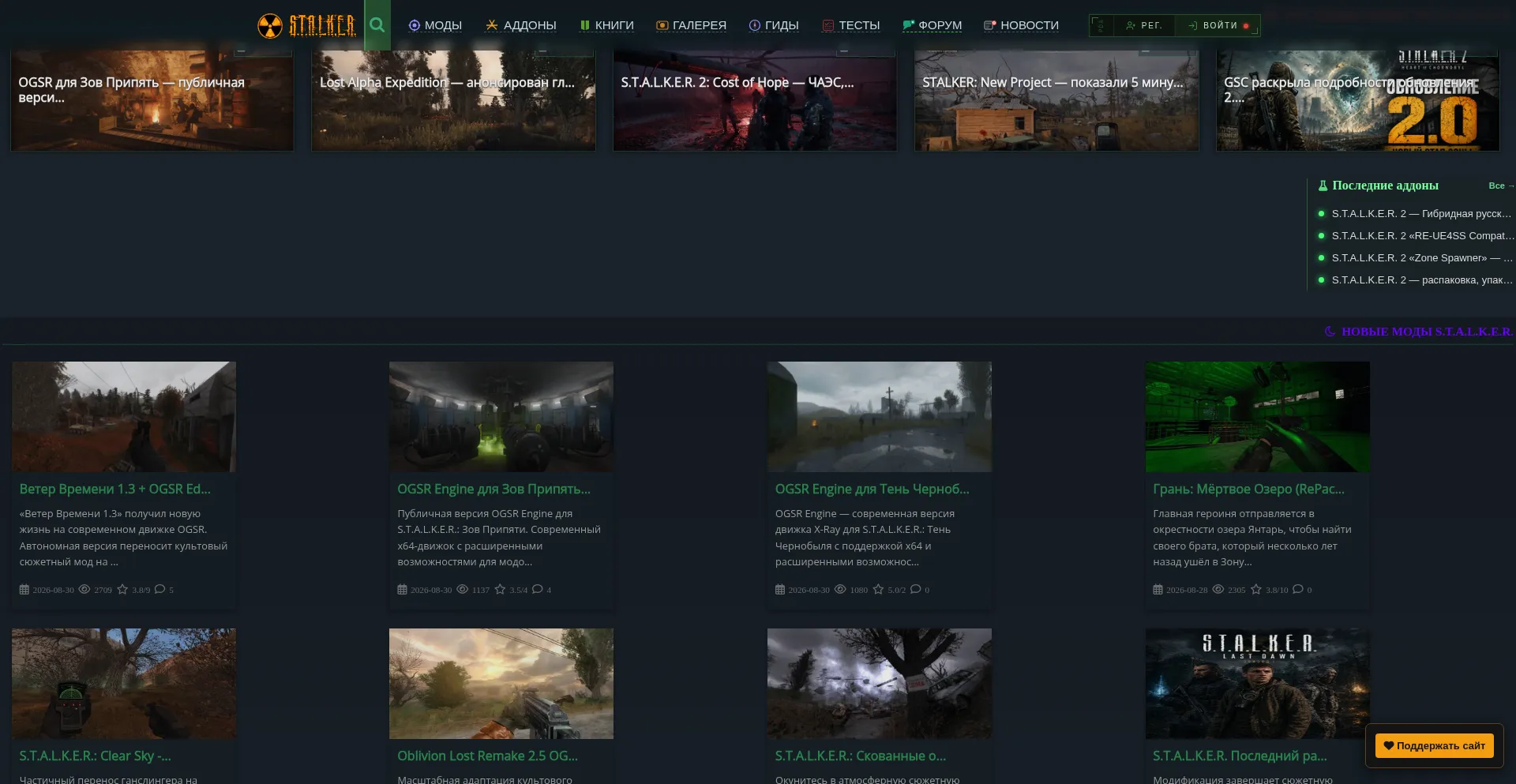Click the views eye icon on OGSR Тень Черноб card
This screenshot has width=1516, height=784.
click(840, 589)
